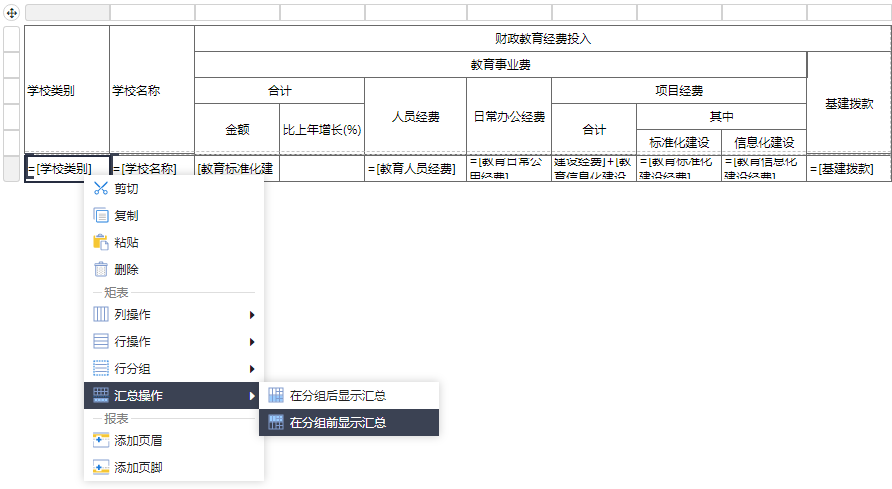Expand the 列操作 submenu arrow
This screenshot has width=892, height=489.
251,315
